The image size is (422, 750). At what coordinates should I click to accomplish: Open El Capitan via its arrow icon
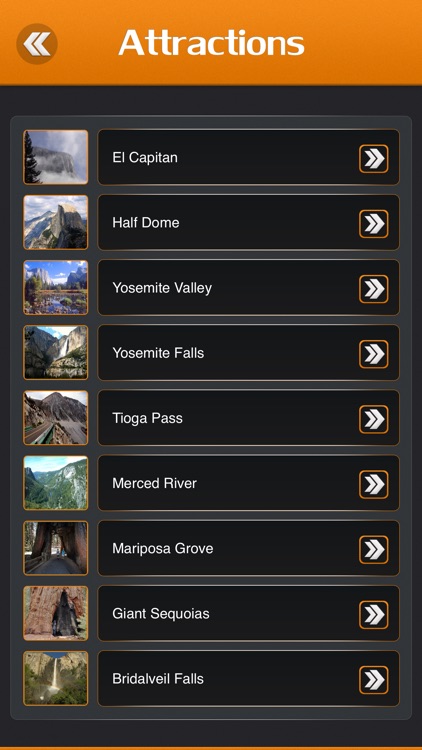point(374,159)
